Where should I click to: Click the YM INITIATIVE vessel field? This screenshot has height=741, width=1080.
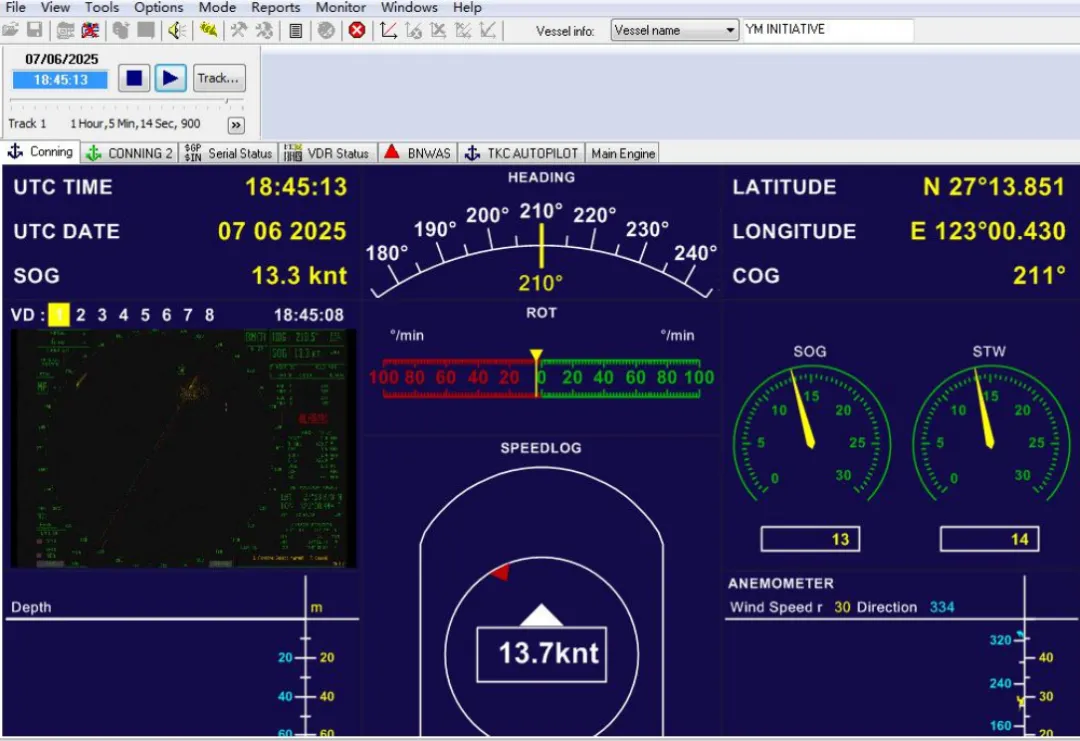click(x=829, y=30)
